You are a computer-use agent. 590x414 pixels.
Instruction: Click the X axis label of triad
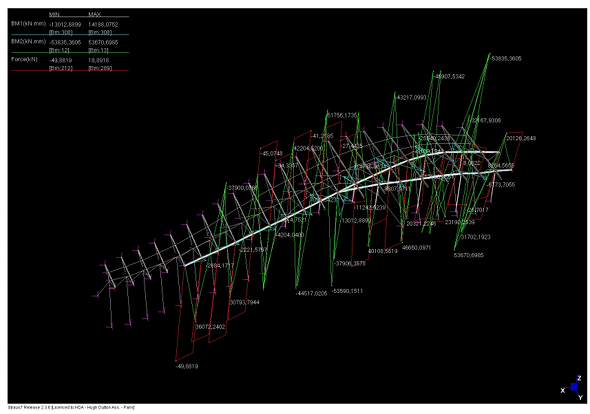coord(563,390)
